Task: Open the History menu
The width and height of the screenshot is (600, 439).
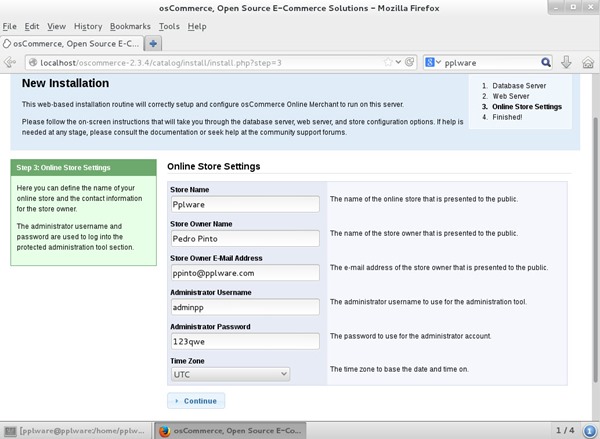Action: tap(88, 26)
